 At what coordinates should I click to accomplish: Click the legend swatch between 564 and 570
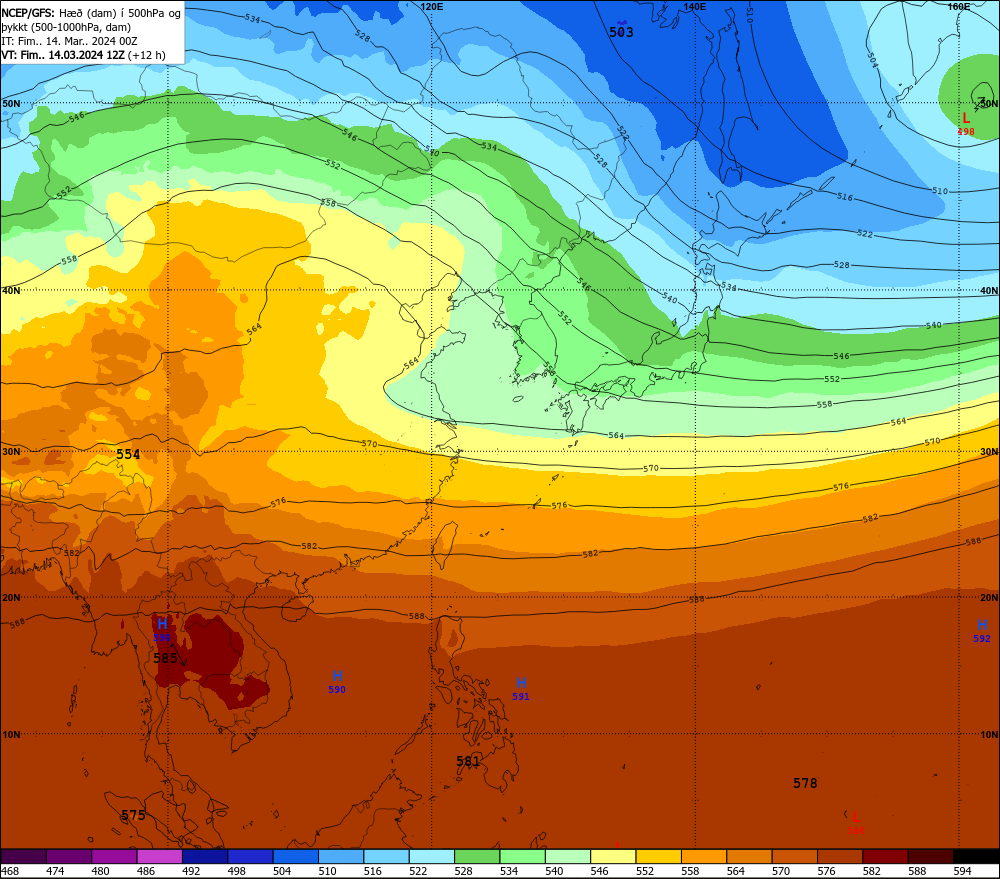[749, 856]
